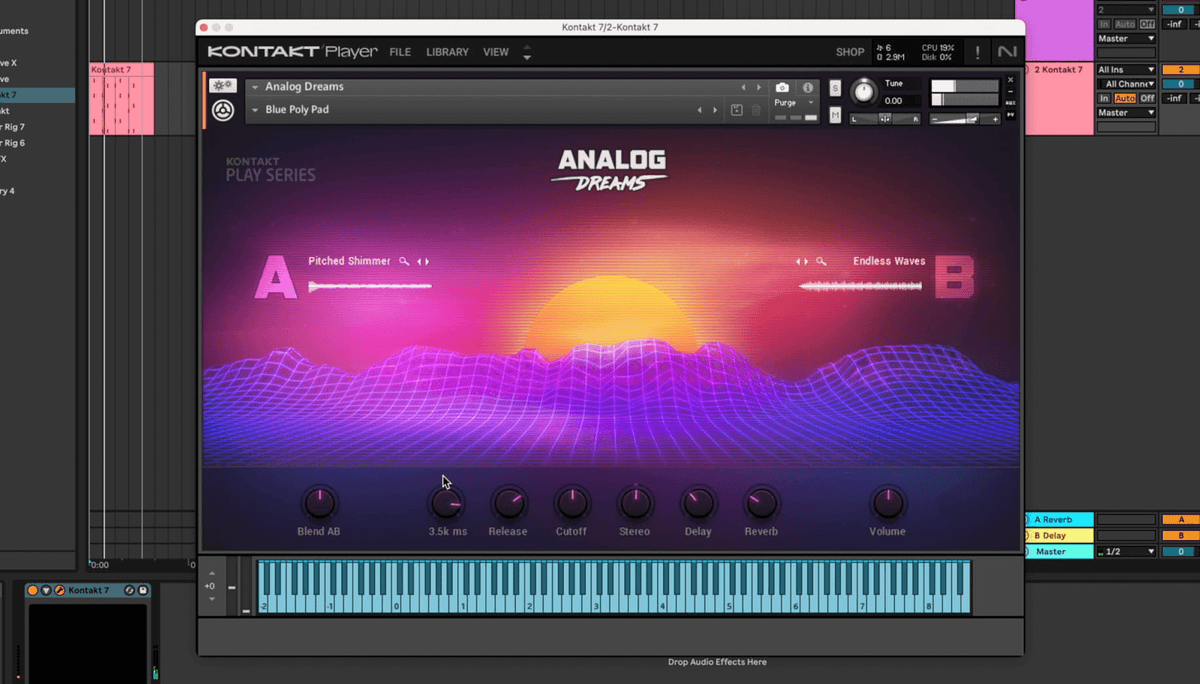Toggle AUX button beside instrument header

point(1011,103)
